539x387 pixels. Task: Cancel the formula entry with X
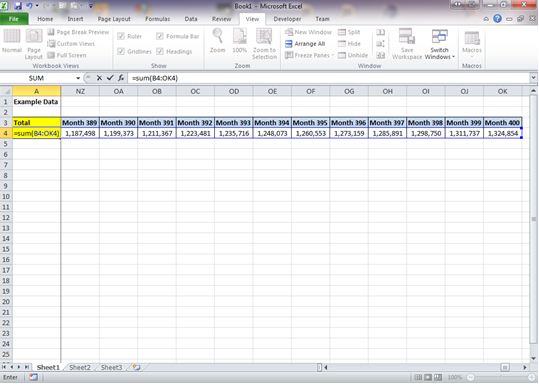99,78
